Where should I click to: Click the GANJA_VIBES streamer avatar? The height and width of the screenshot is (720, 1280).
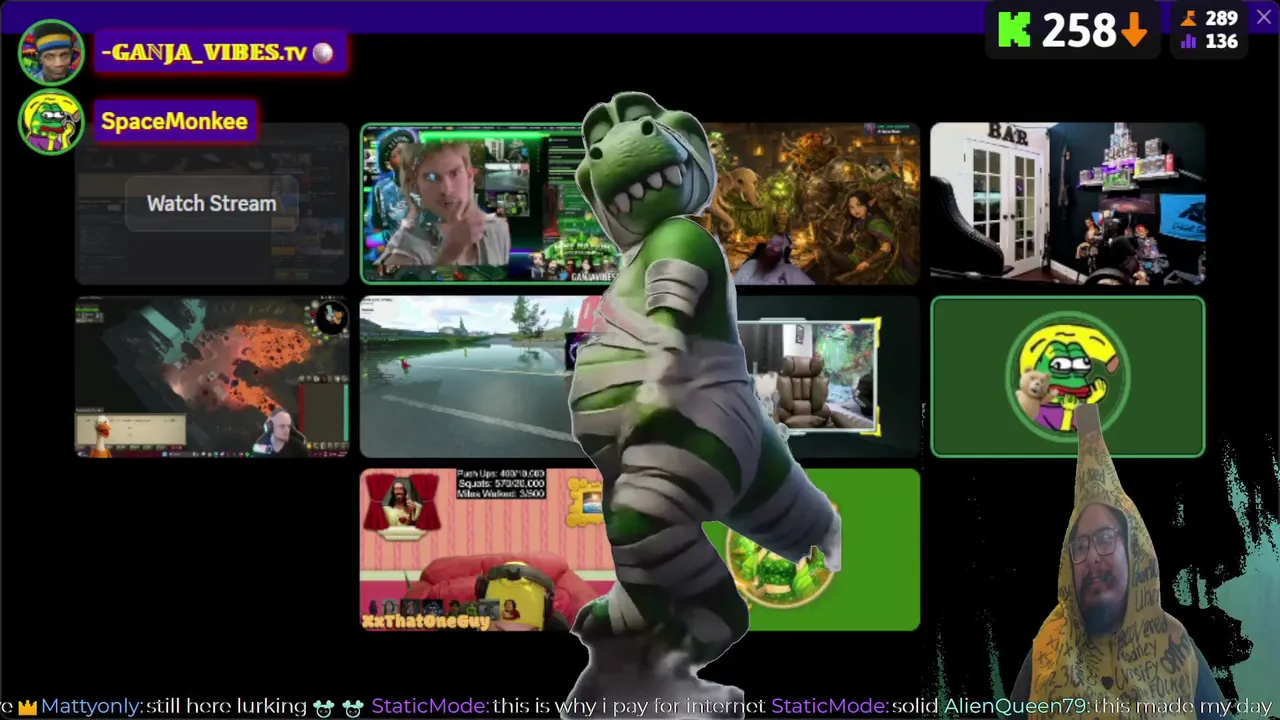tap(51, 52)
